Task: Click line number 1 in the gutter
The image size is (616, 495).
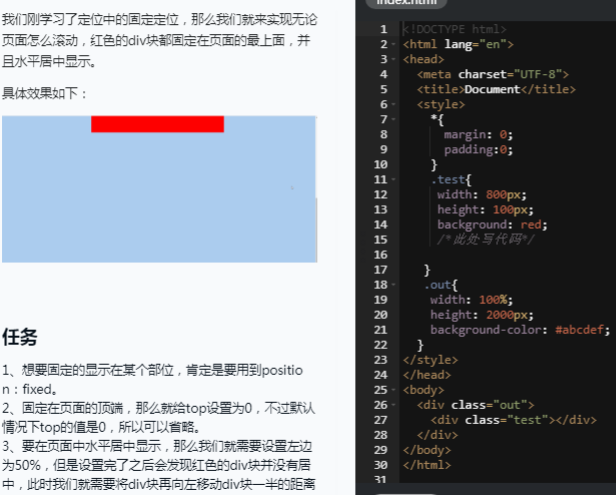Action: (383, 29)
